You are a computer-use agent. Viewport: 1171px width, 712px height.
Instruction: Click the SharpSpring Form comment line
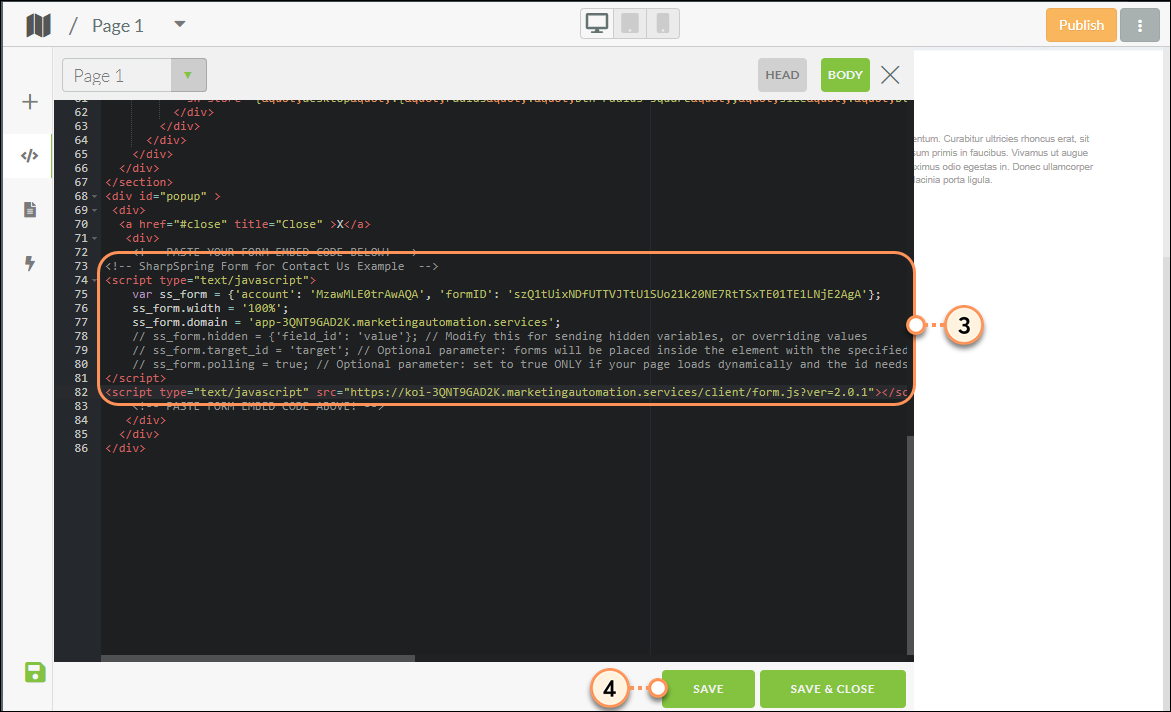coord(271,266)
